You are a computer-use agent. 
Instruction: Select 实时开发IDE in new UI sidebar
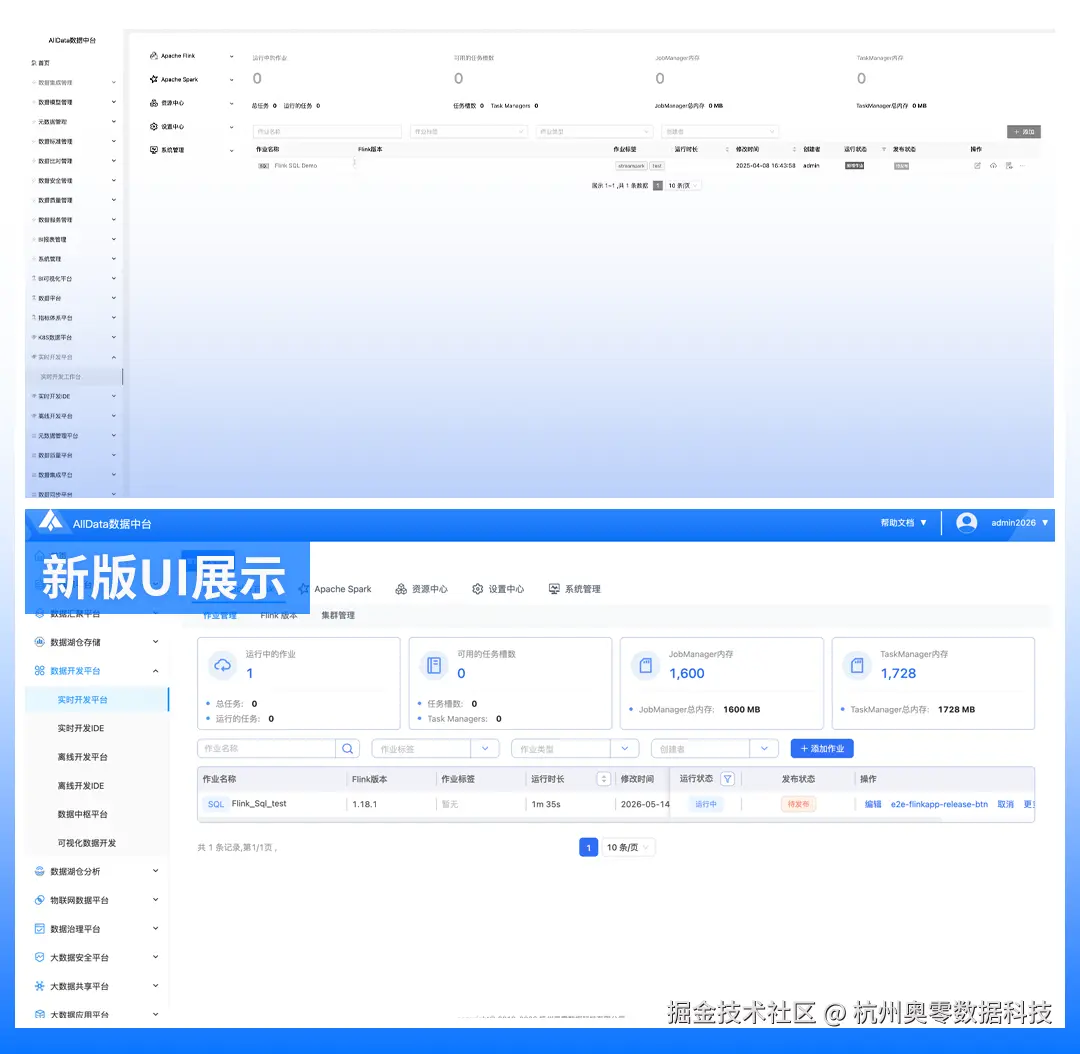click(81, 728)
